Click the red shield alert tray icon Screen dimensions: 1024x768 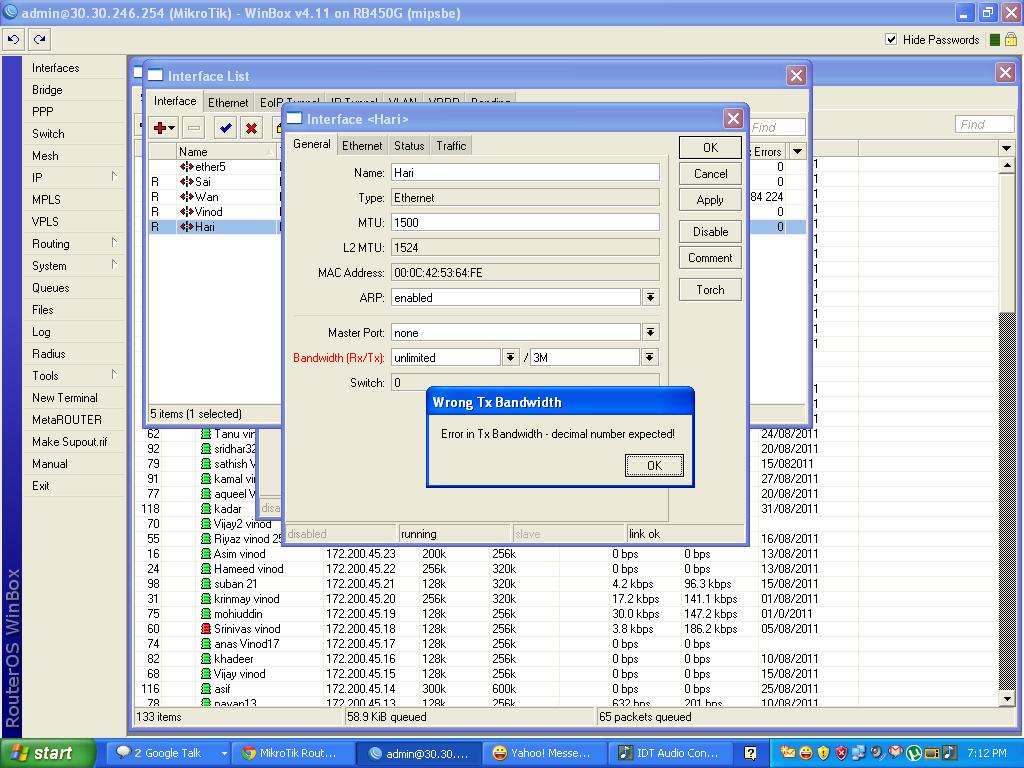pos(842,753)
